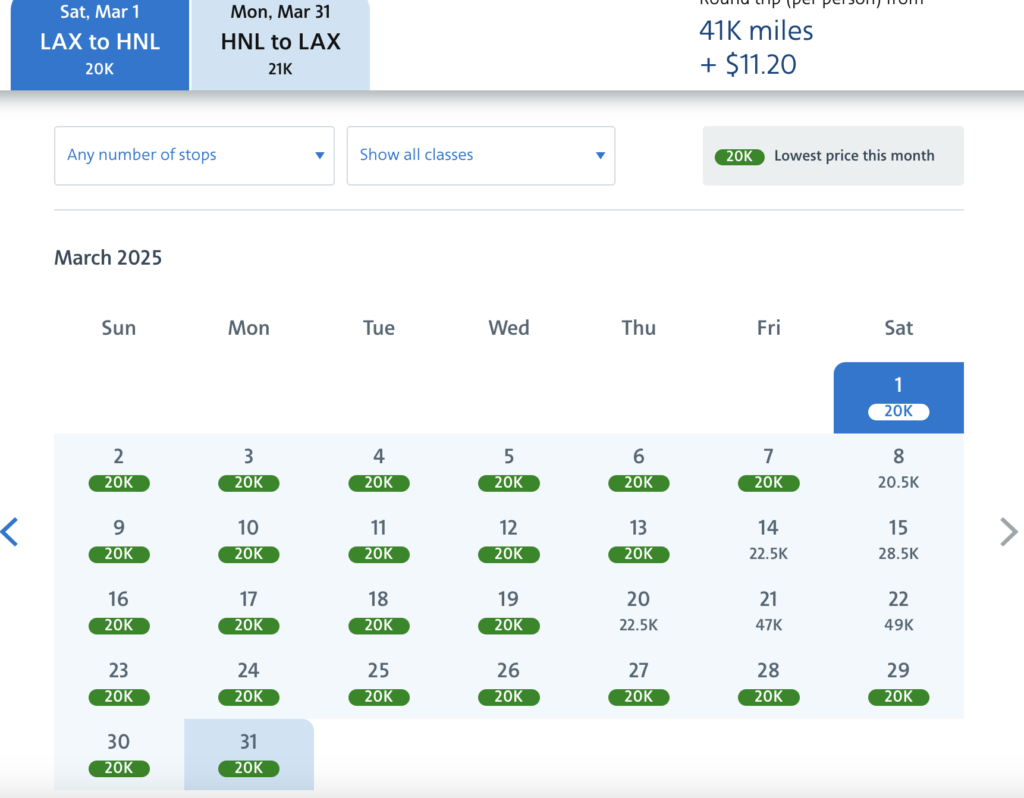
Task: Choose March 22 priced at 49K
Action: [x=898, y=611]
